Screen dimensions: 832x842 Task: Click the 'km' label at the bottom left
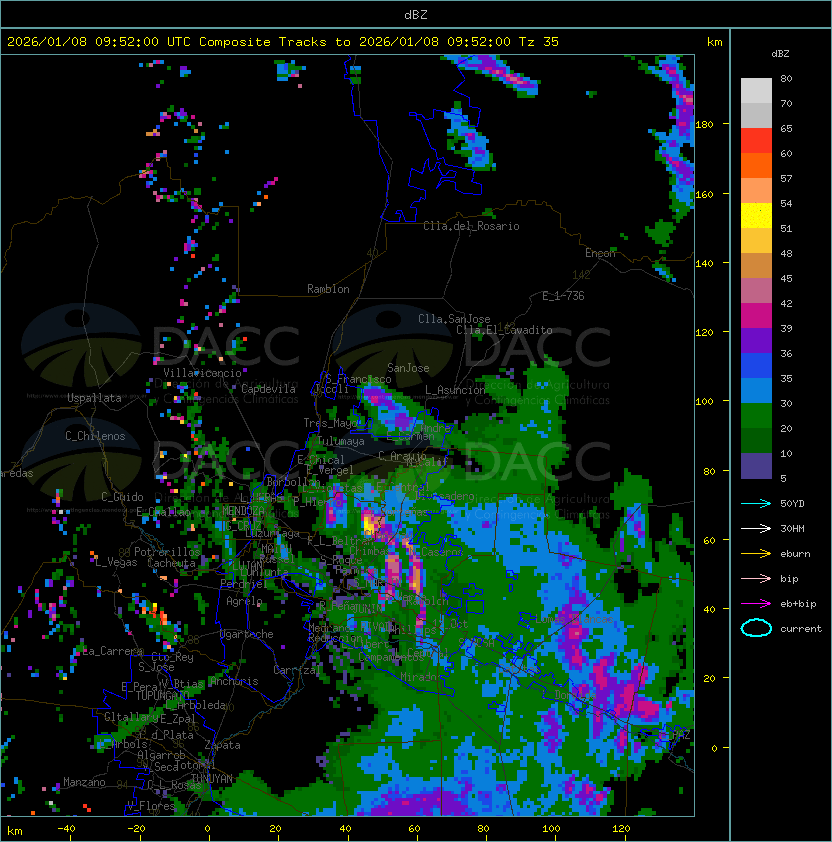point(15,831)
